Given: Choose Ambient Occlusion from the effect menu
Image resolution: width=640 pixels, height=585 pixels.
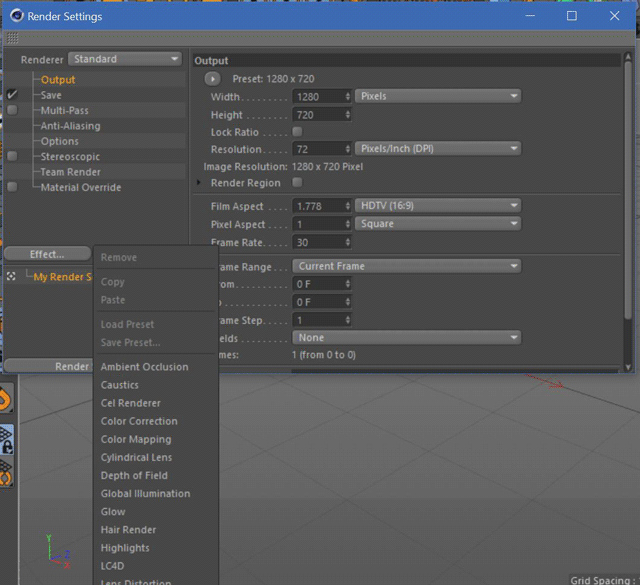Looking at the screenshot, I should 144,367.
